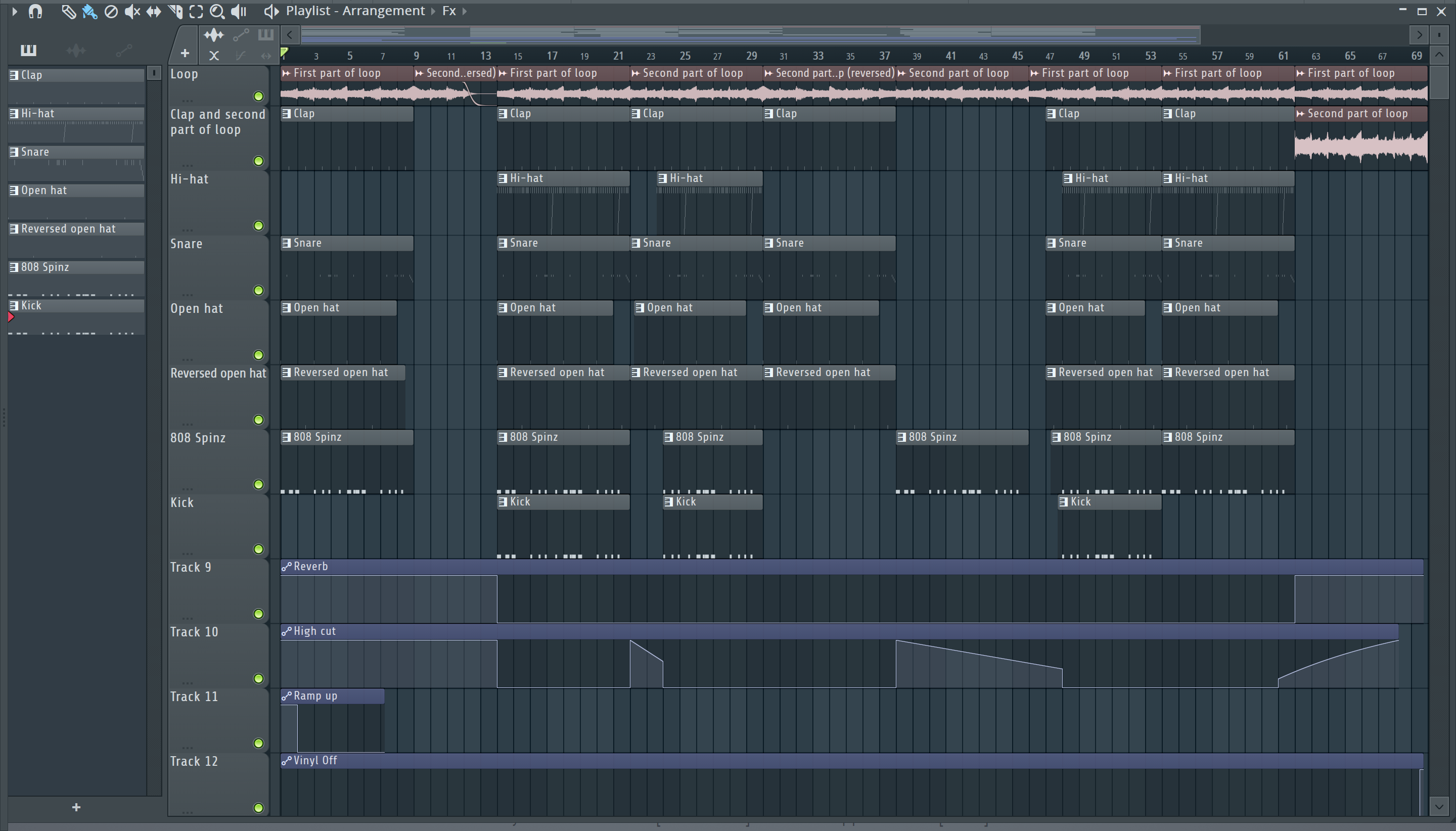Select the Playback speaker tool
This screenshot has height=831, width=1456.
(239, 12)
